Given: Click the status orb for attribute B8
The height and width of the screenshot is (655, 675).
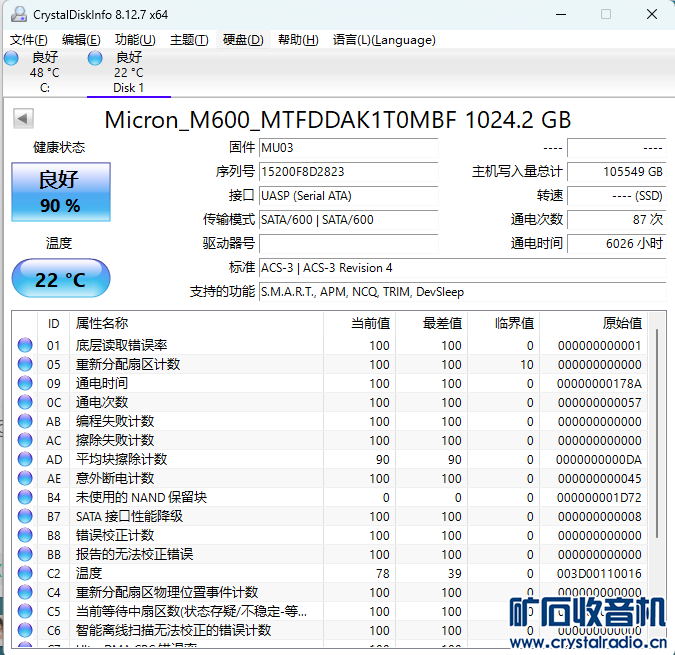Looking at the screenshot, I should click(x=25, y=535).
